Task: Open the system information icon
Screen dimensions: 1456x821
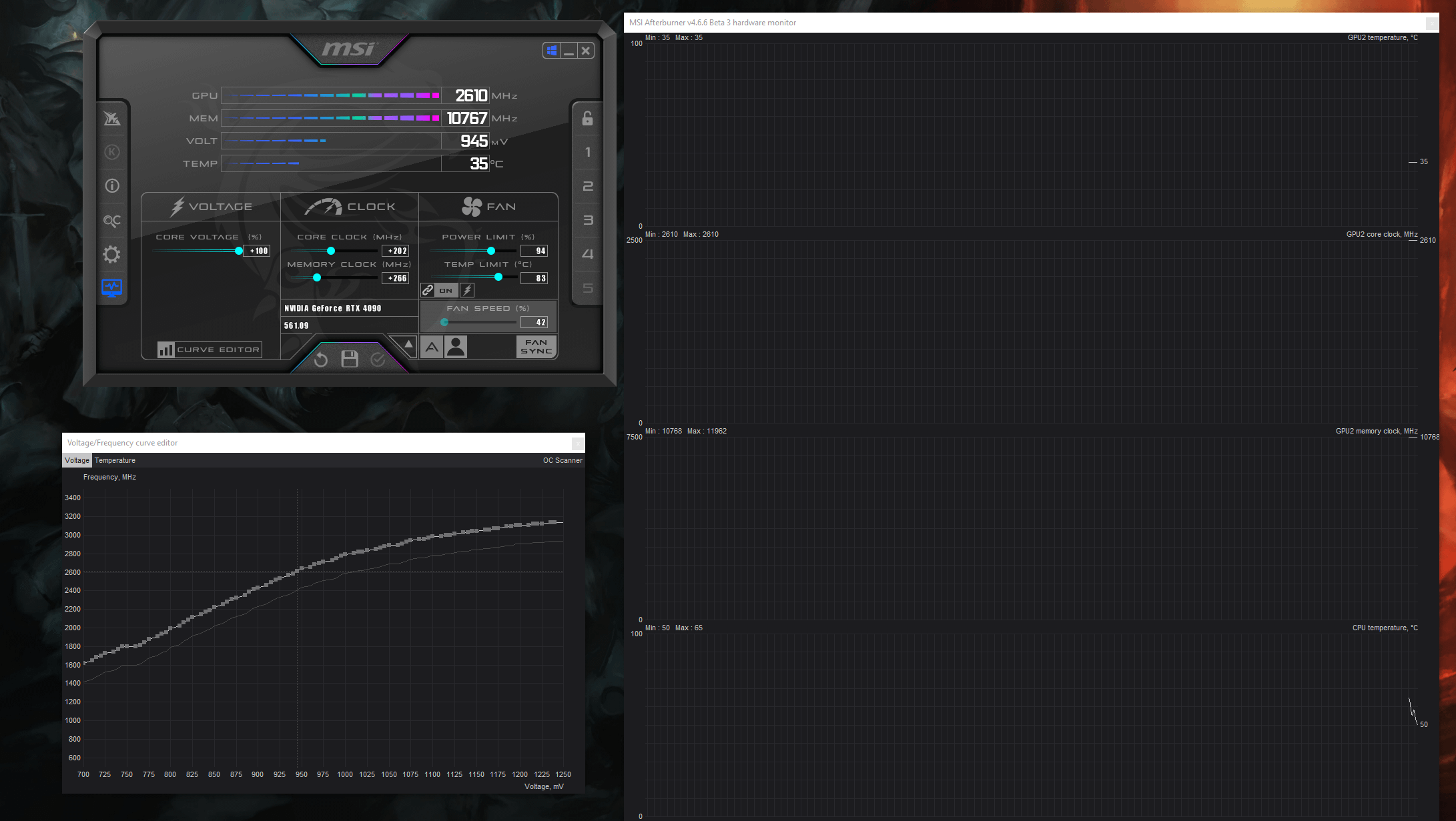Action: [x=112, y=186]
